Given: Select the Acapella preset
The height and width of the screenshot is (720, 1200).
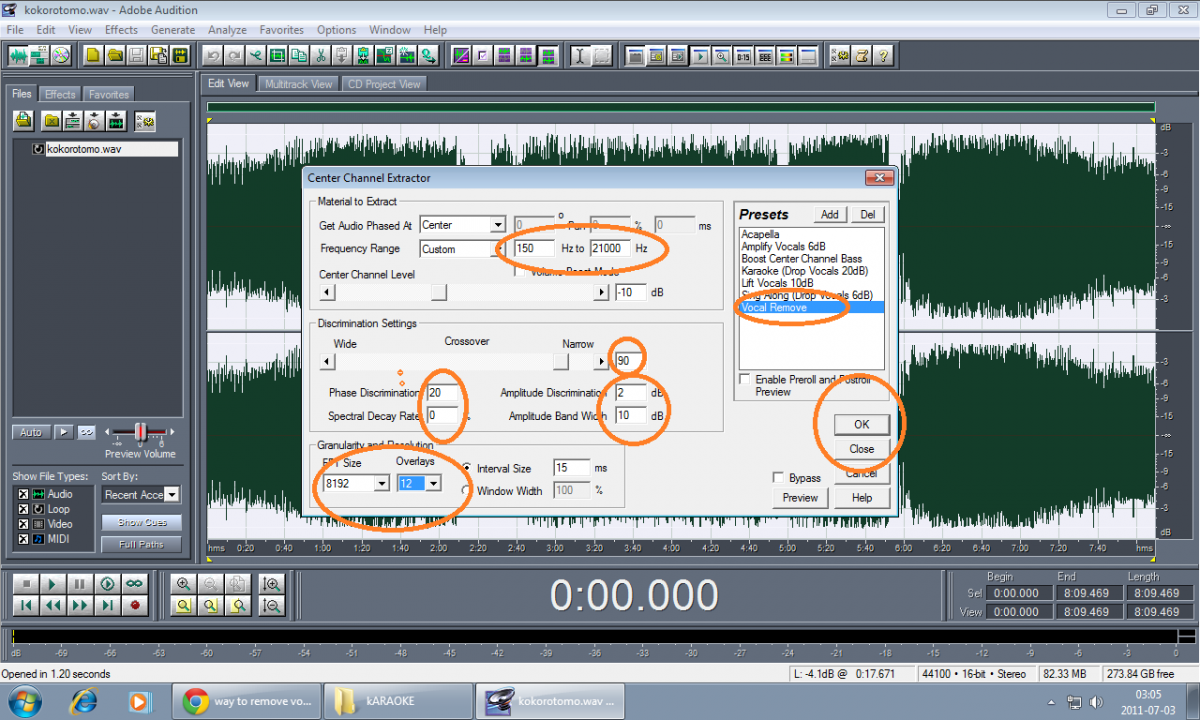Looking at the screenshot, I should [x=760, y=234].
